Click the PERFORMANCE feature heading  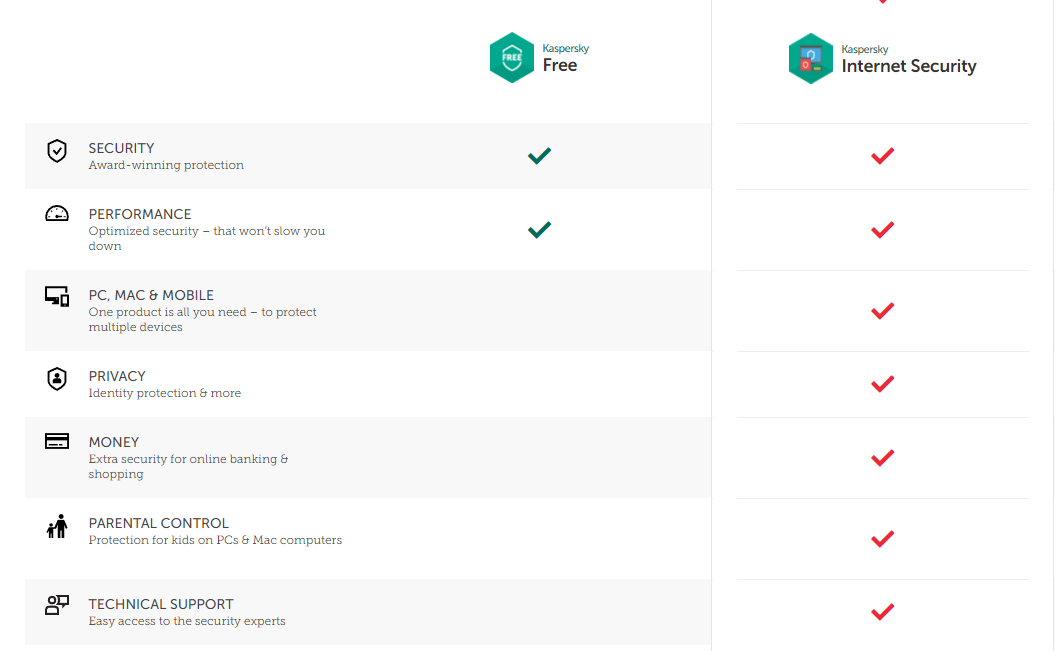(x=140, y=214)
